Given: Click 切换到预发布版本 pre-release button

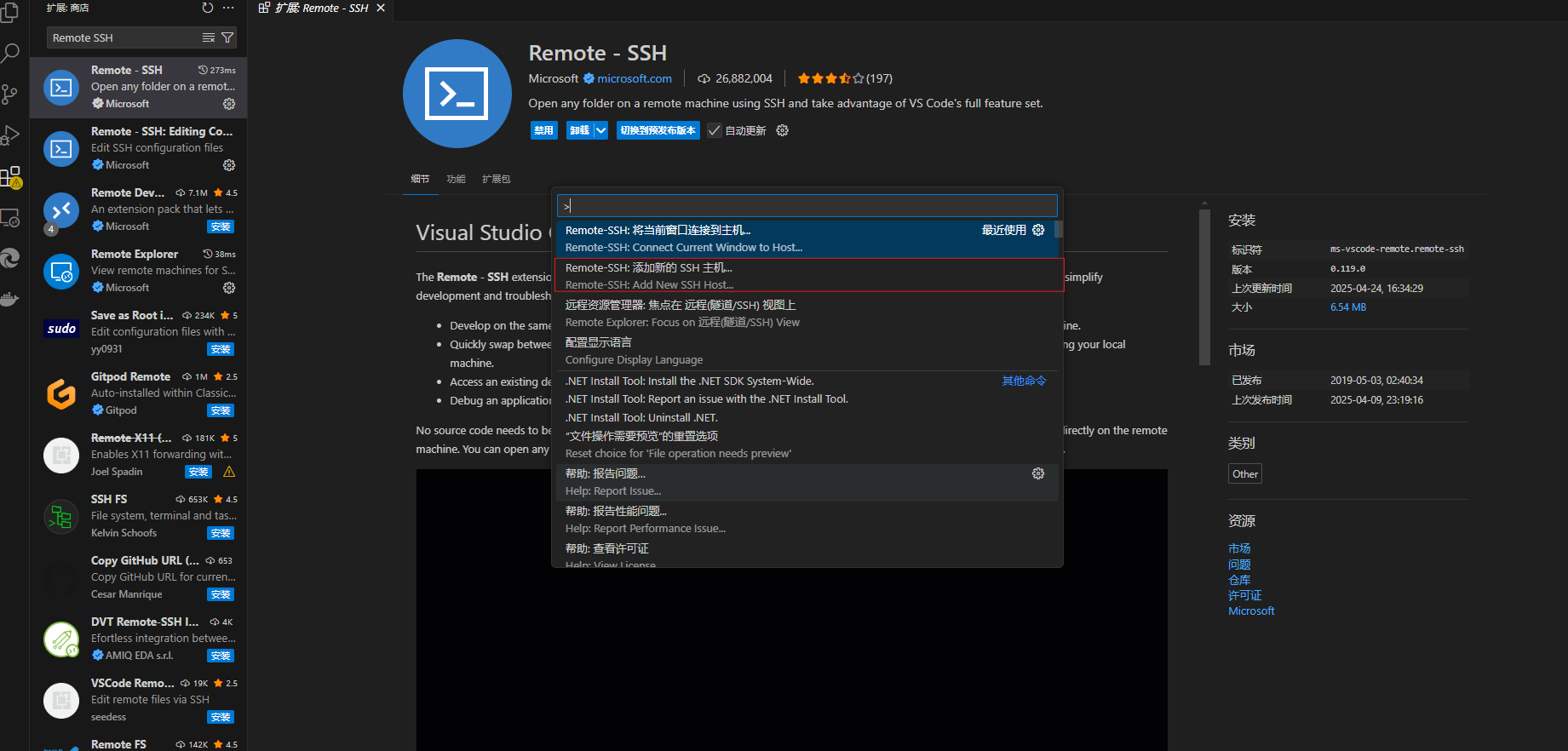Looking at the screenshot, I should pyautogui.click(x=658, y=130).
